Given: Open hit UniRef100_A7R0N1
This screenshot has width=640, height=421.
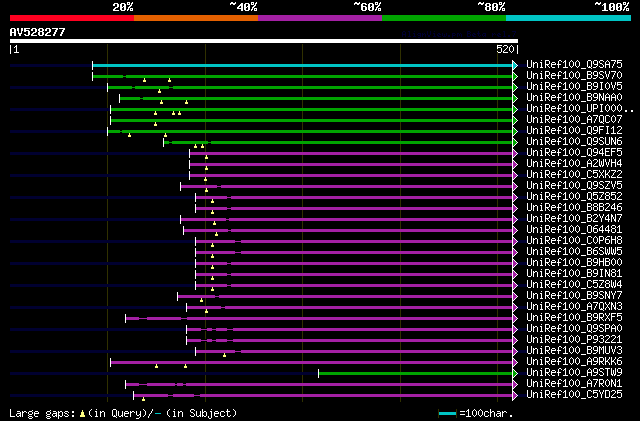Looking at the screenshot, I should [x=574, y=384].
